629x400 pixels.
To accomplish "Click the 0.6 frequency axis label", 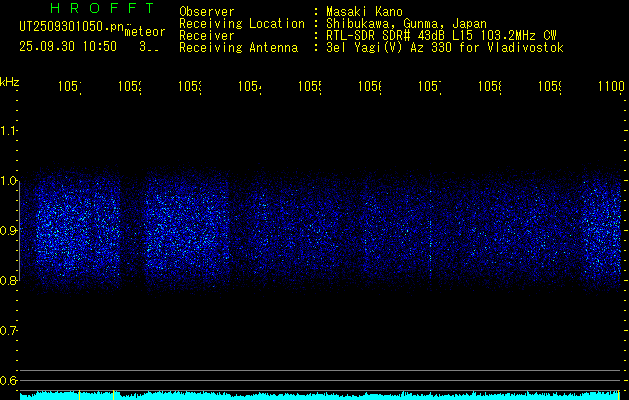I will (8, 380).
